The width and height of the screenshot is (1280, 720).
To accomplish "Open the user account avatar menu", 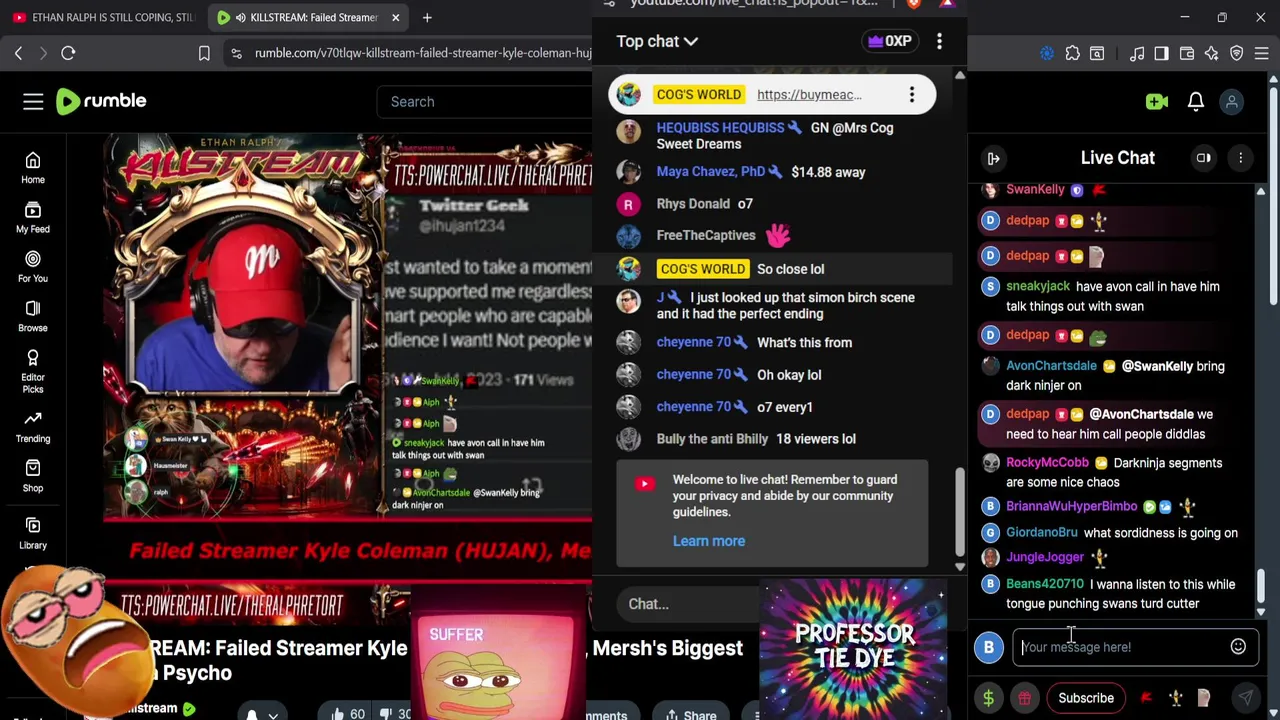I will [1232, 101].
